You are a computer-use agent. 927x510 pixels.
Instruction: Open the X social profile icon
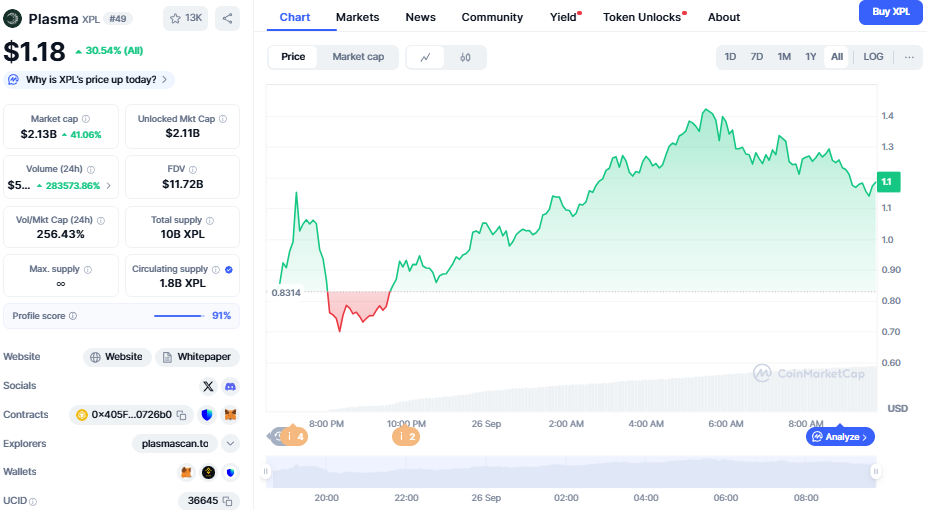[208, 386]
